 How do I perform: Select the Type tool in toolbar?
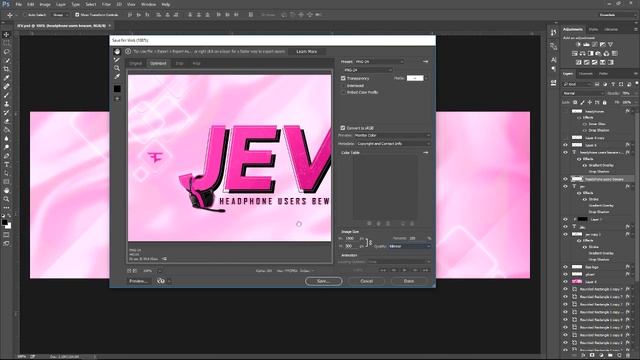point(7,164)
